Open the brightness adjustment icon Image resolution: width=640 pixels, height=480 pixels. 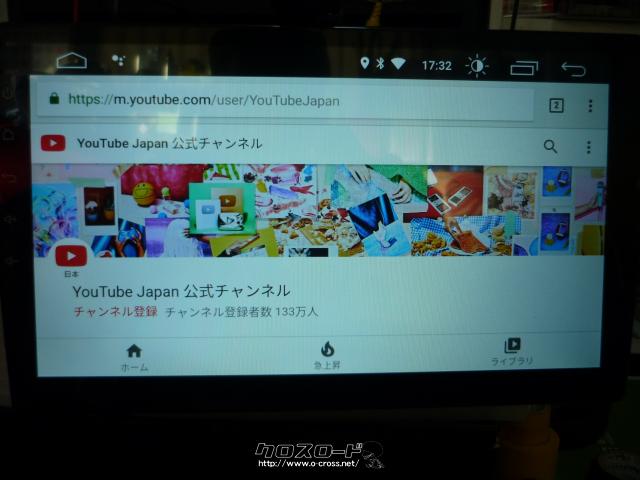[x=476, y=65]
